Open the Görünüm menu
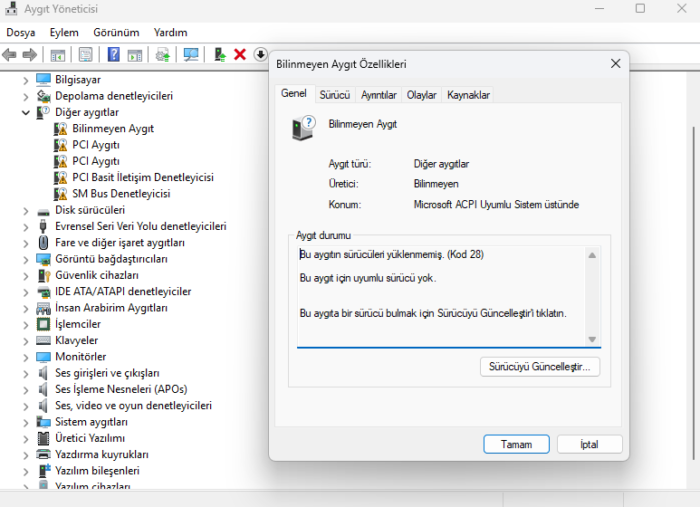Image resolution: width=700 pixels, height=507 pixels. [x=116, y=33]
